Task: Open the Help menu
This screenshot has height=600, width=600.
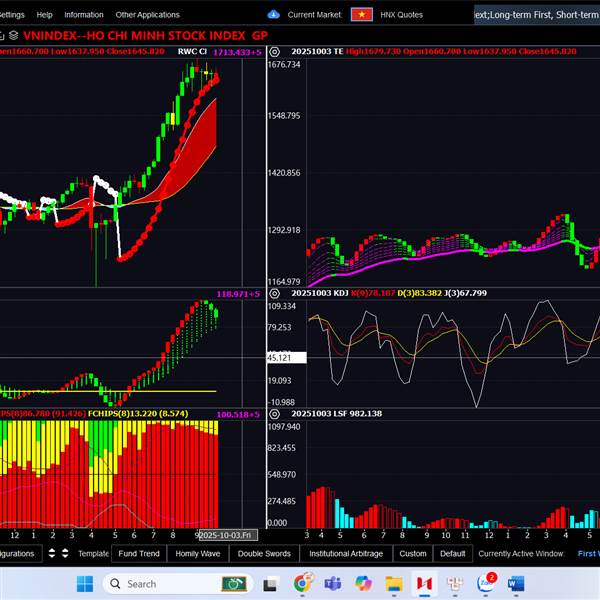Action: pyautogui.click(x=44, y=15)
